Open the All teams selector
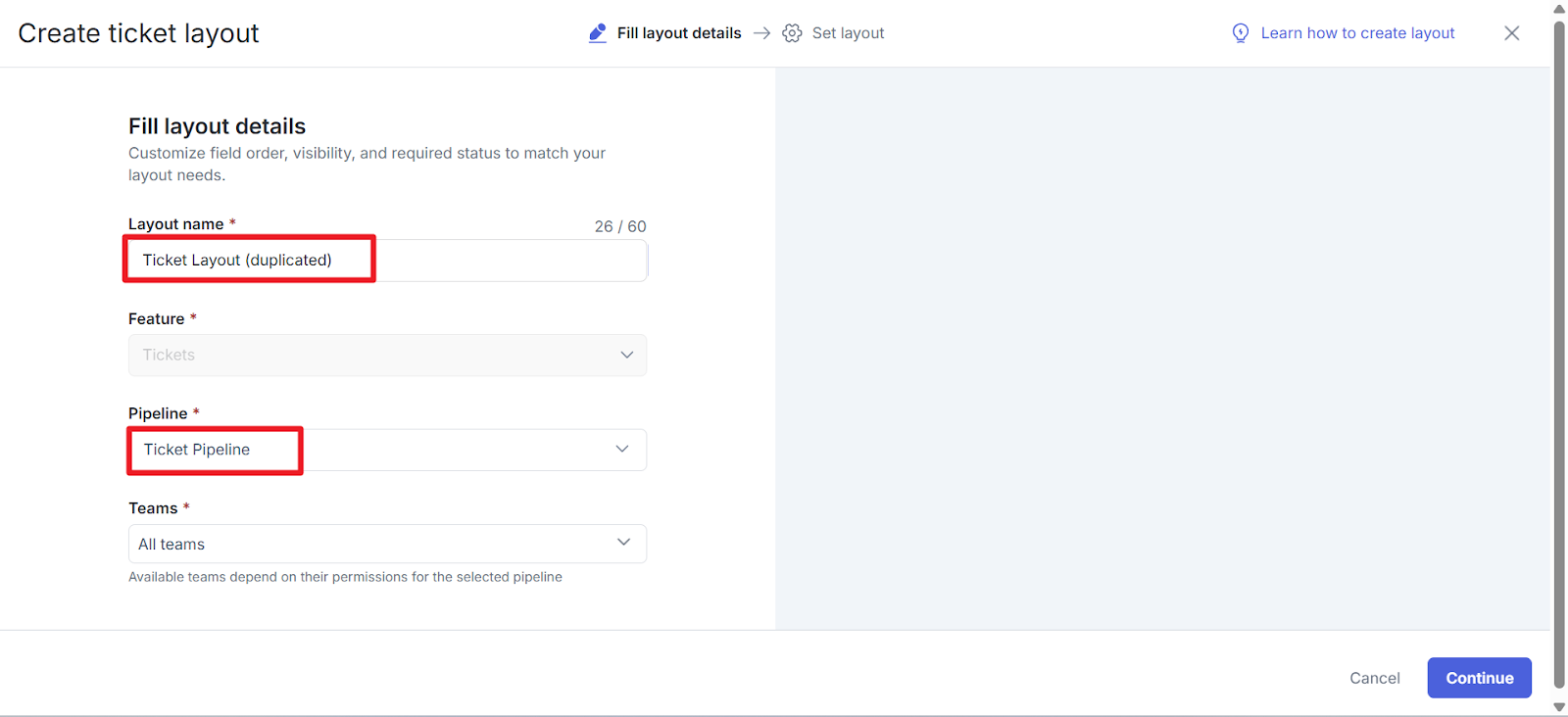Image resolution: width=1568 pixels, height=717 pixels. click(372, 544)
